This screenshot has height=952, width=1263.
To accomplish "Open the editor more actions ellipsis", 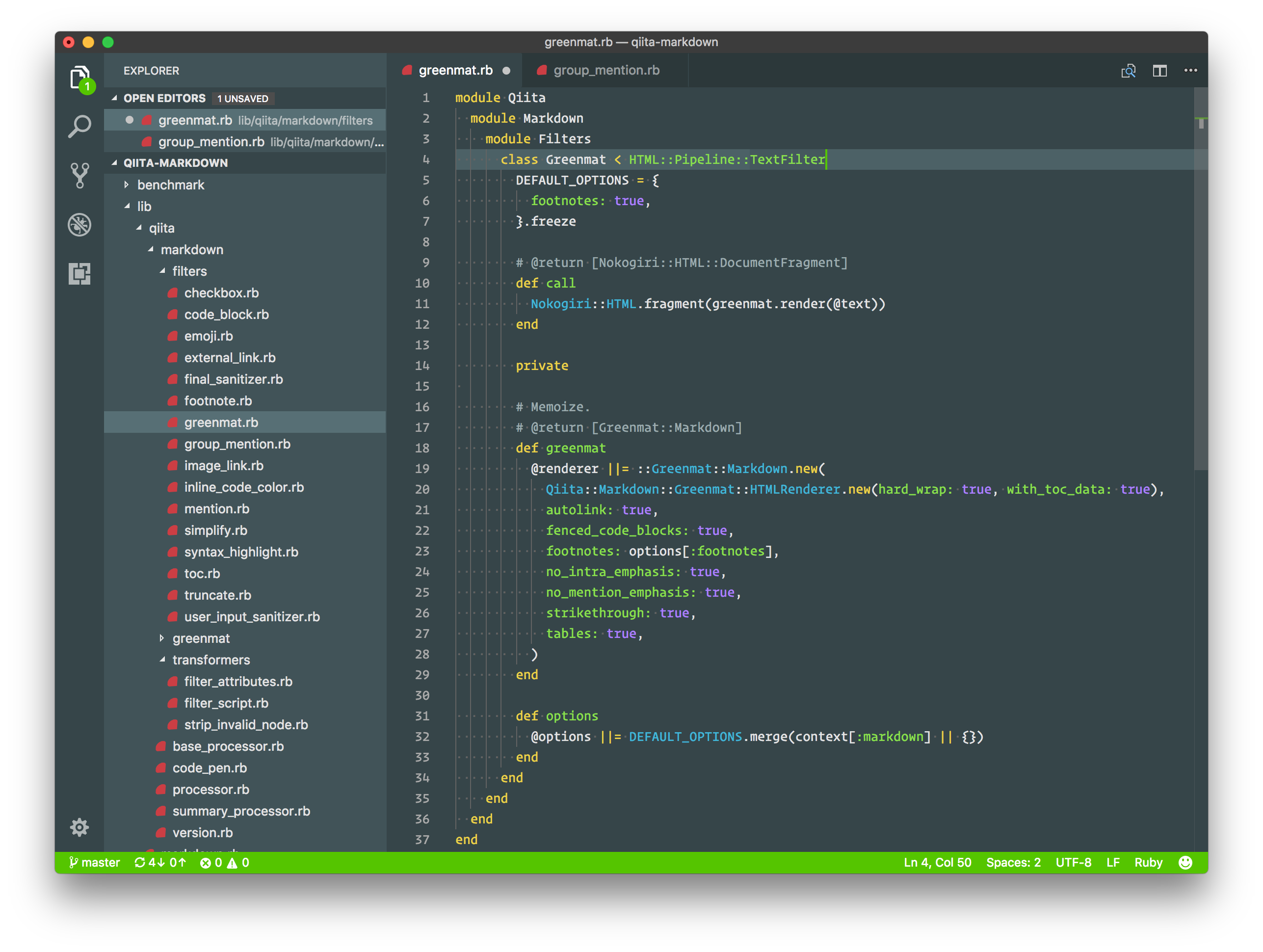I will click(x=1190, y=71).
